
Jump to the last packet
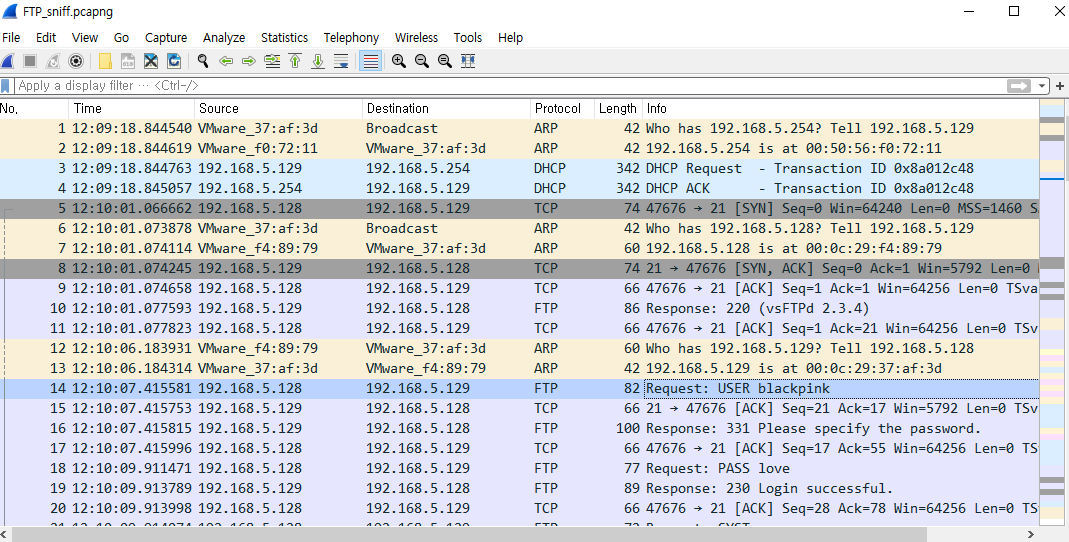click(x=318, y=61)
